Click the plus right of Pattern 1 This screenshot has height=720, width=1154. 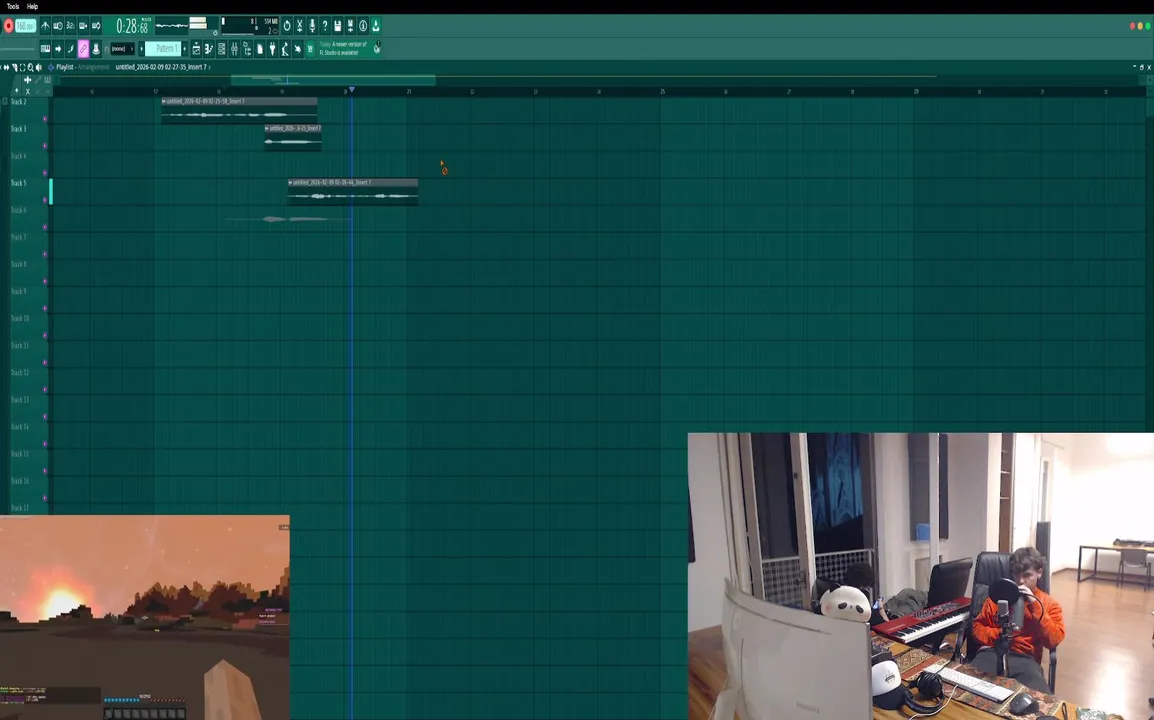pyautogui.click(x=185, y=49)
